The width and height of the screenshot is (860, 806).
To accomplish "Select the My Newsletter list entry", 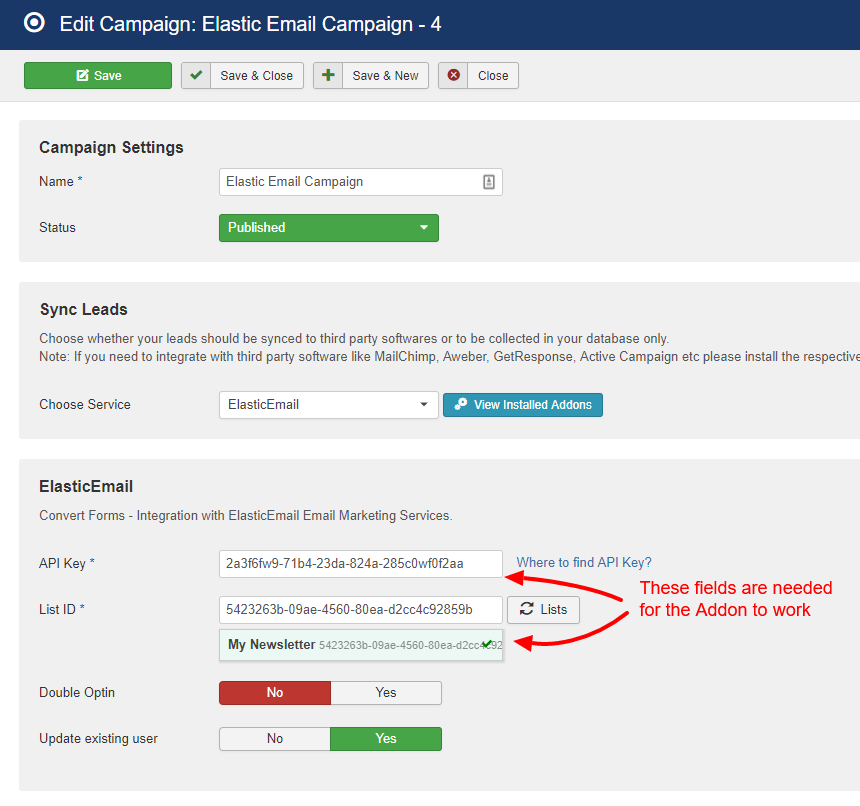I will coord(360,645).
